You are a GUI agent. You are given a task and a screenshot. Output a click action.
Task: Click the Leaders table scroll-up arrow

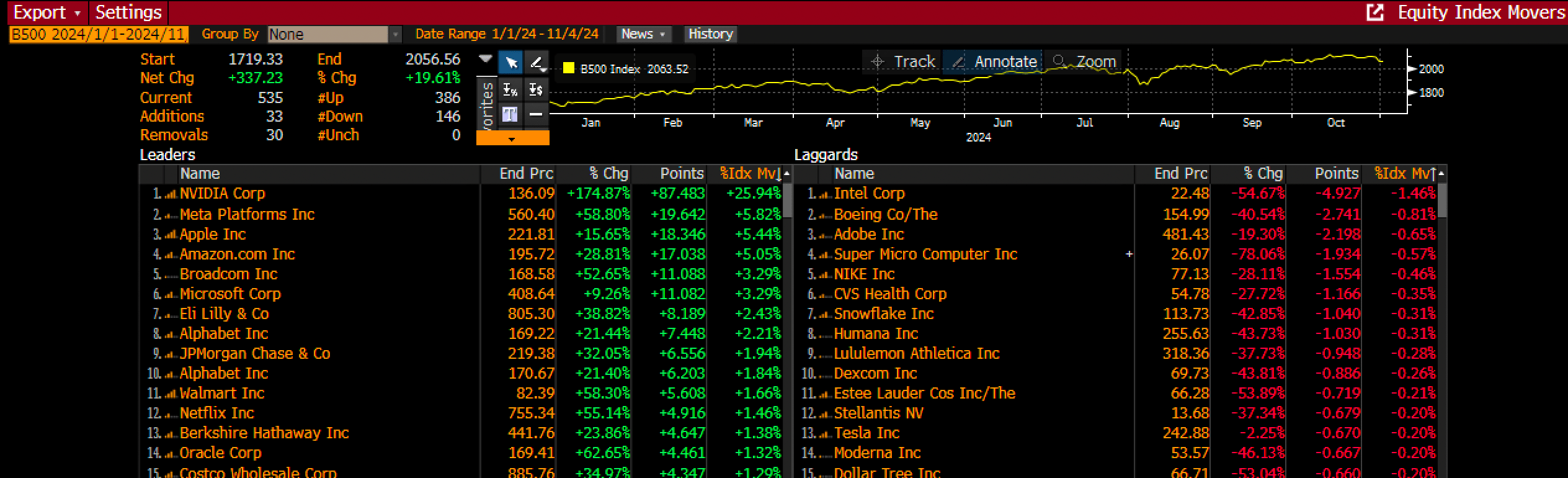[x=787, y=173]
